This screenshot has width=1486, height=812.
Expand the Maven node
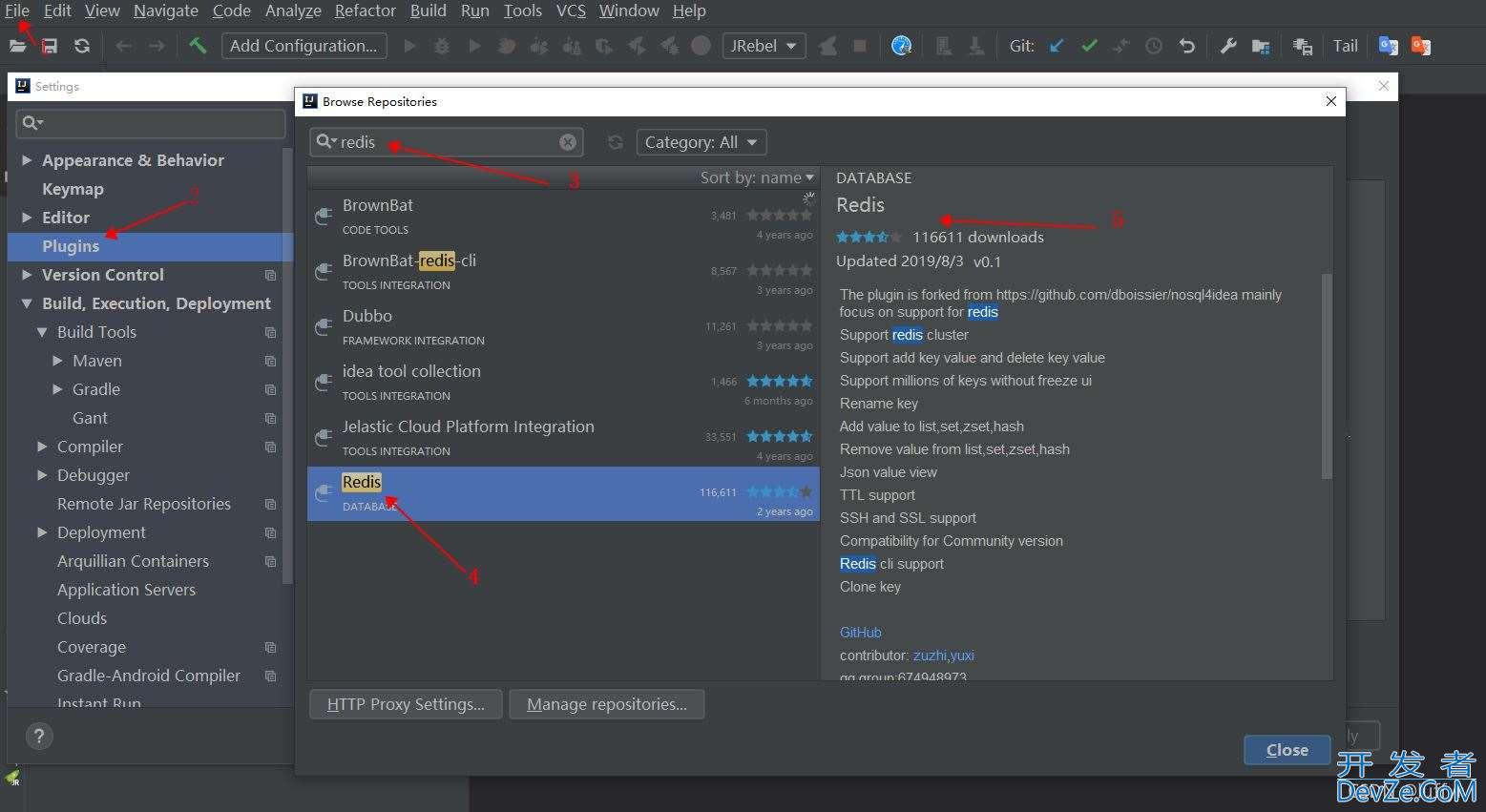click(57, 361)
